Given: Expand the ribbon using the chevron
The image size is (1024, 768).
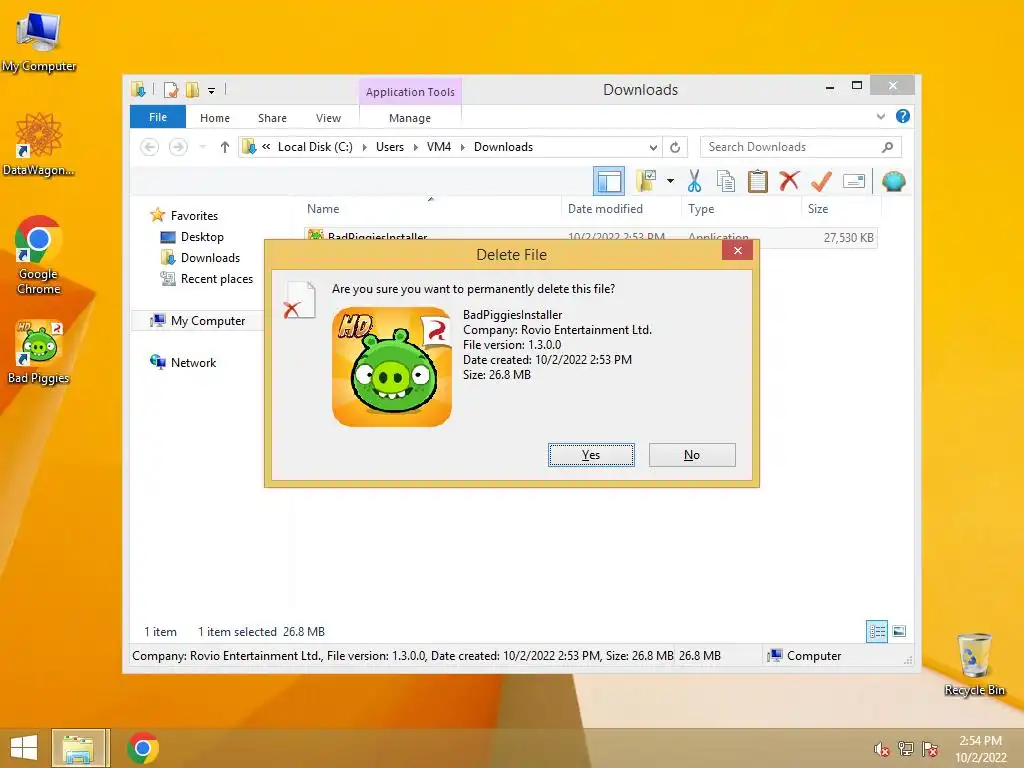Looking at the screenshot, I should click(x=880, y=117).
